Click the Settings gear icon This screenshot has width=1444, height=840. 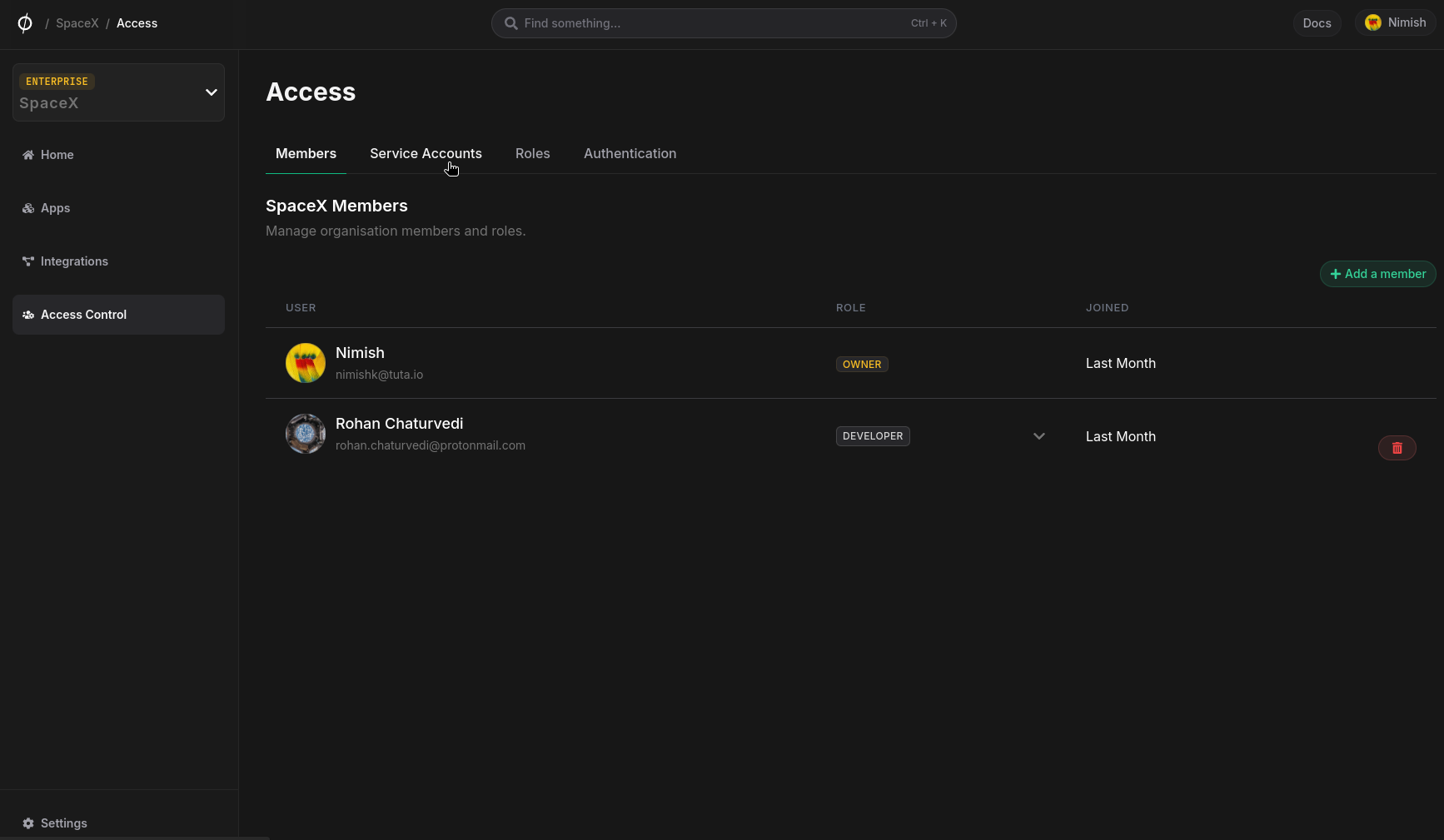pyautogui.click(x=28, y=823)
